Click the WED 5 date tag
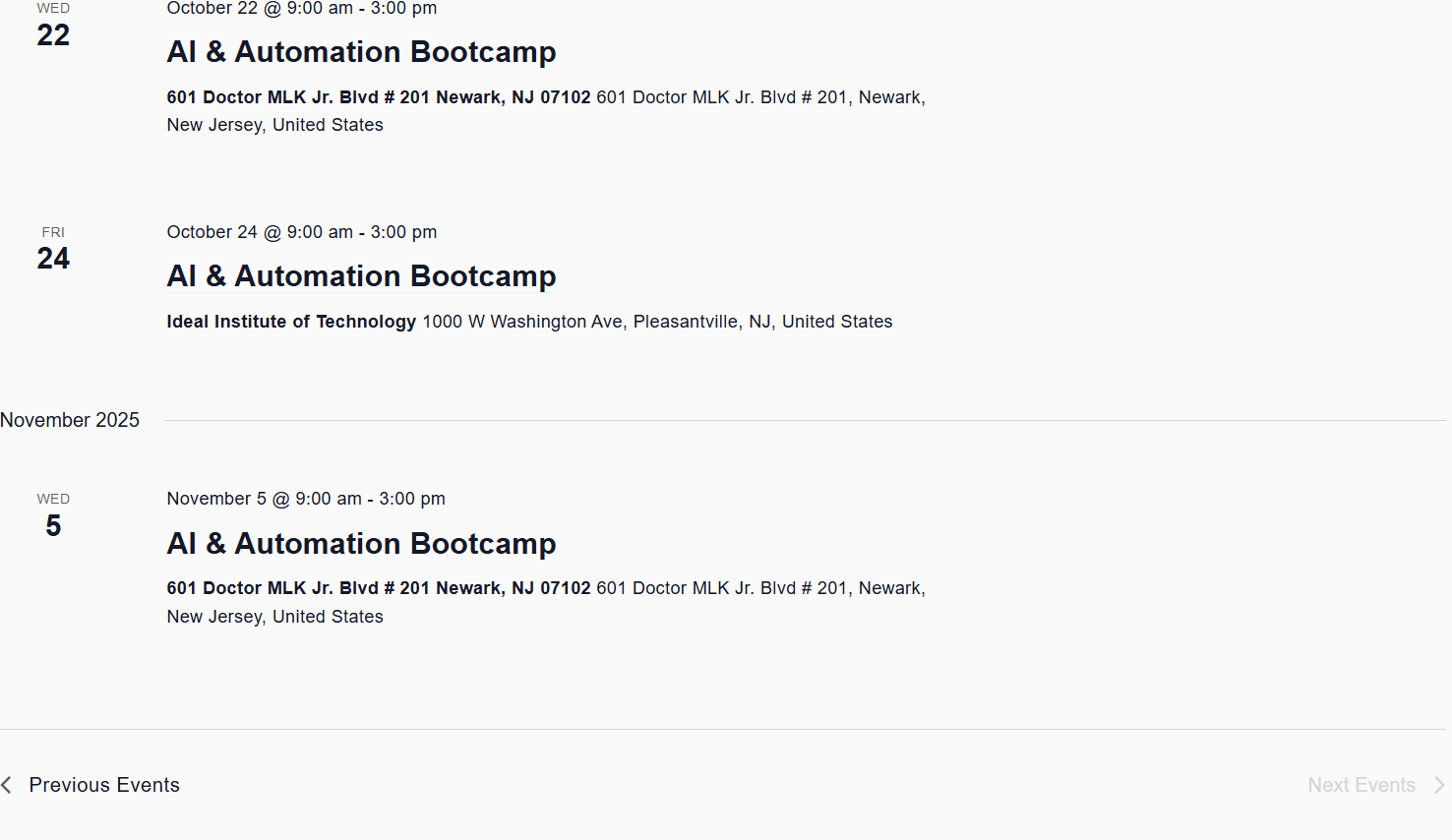The width and height of the screenshot is (1452, 840). [x=53, y=516]
